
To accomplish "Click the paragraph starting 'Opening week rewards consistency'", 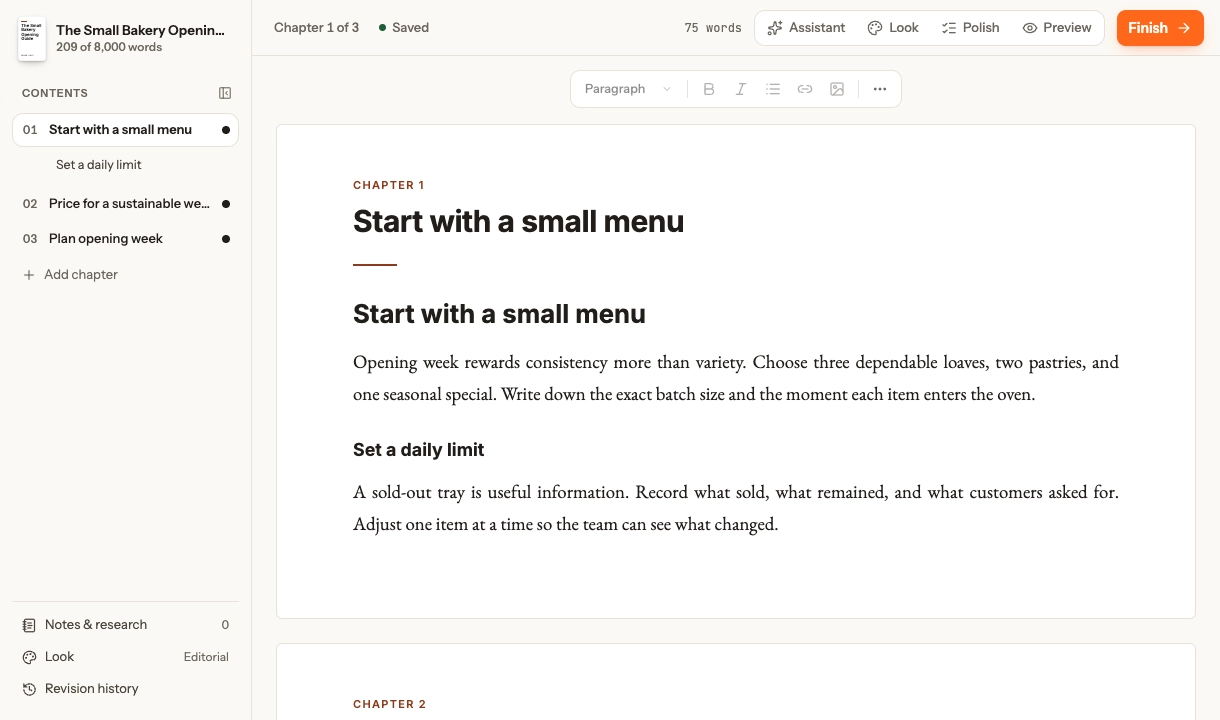I will (736, 378).
